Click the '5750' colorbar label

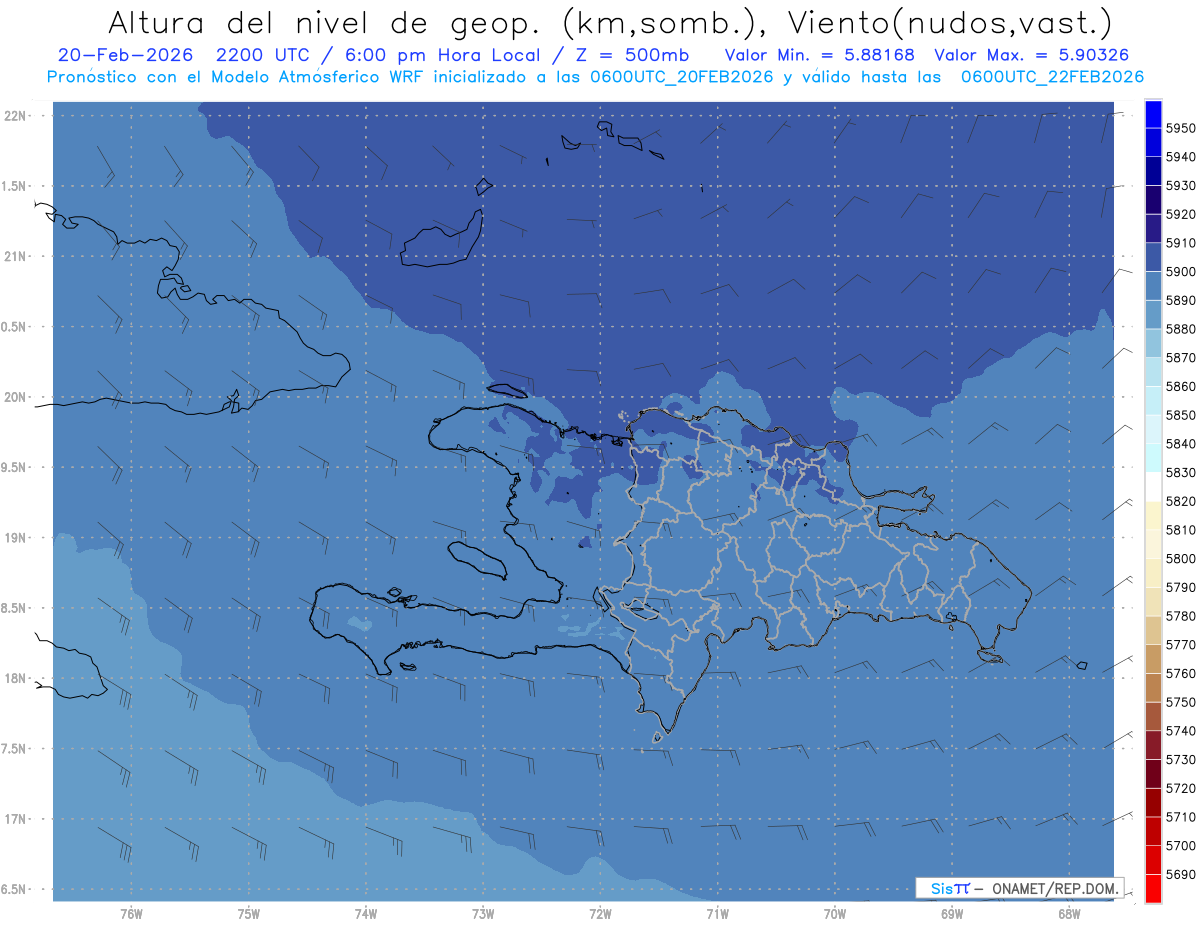(1180, 702)
